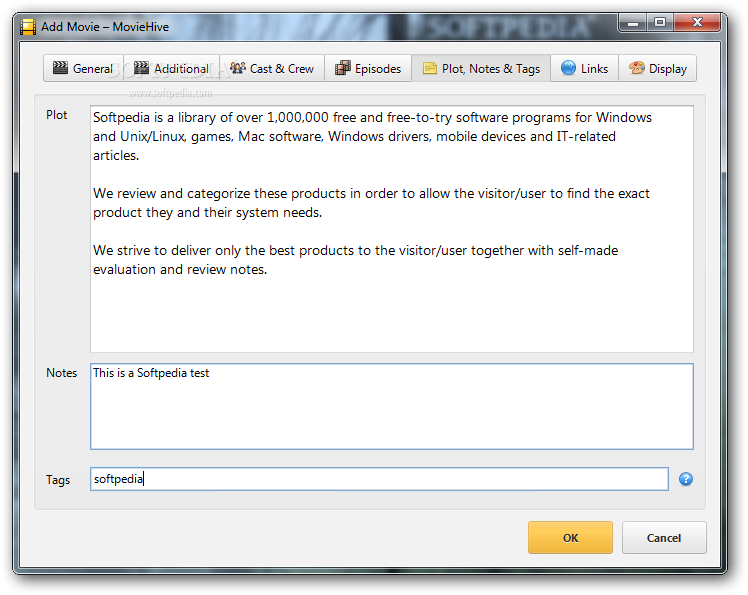The height and width of the screenshot is (595, 748).
Task: Click the Cancel button
Action: point(664,538)
